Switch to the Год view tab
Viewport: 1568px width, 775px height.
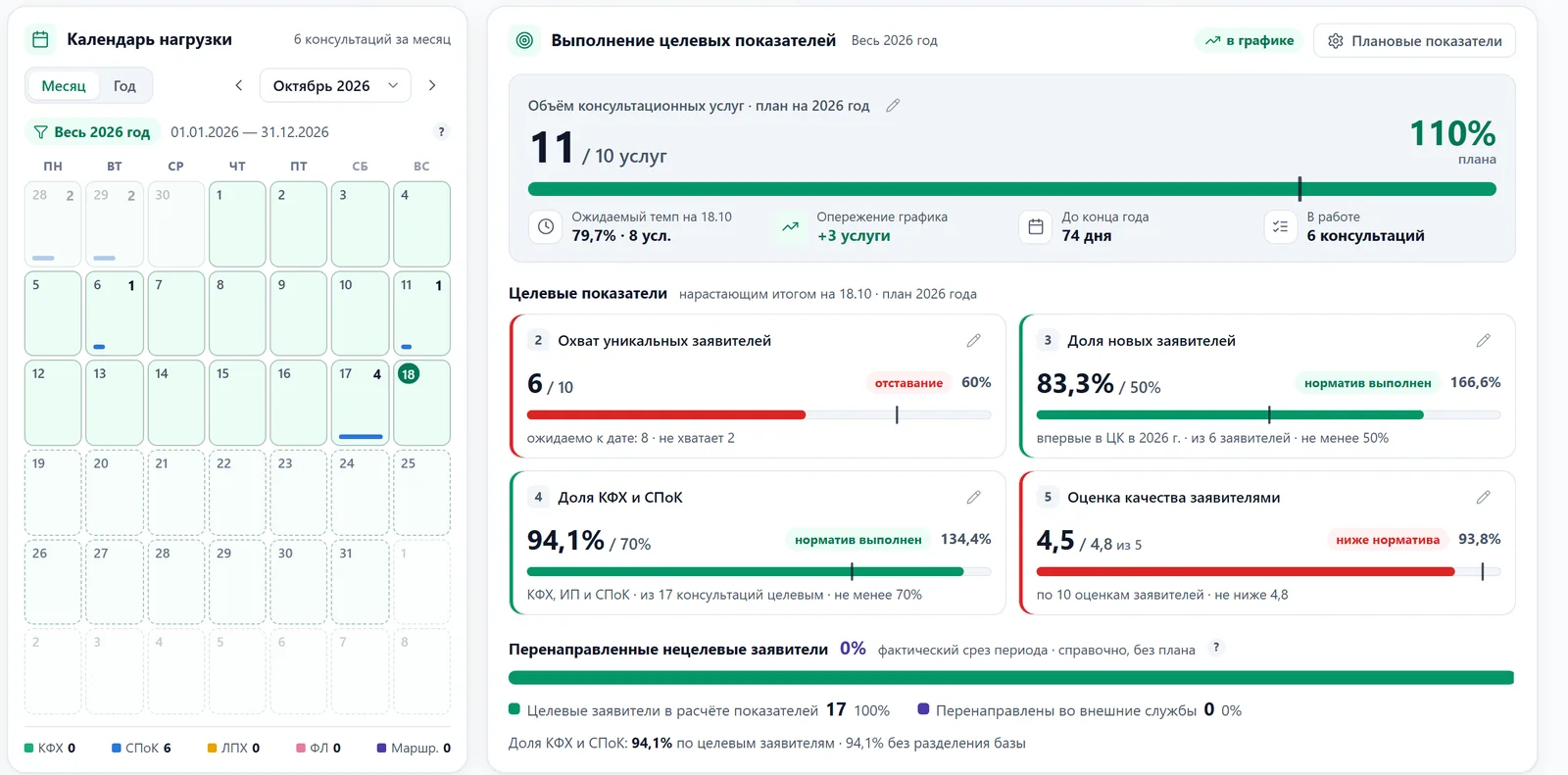124,85
